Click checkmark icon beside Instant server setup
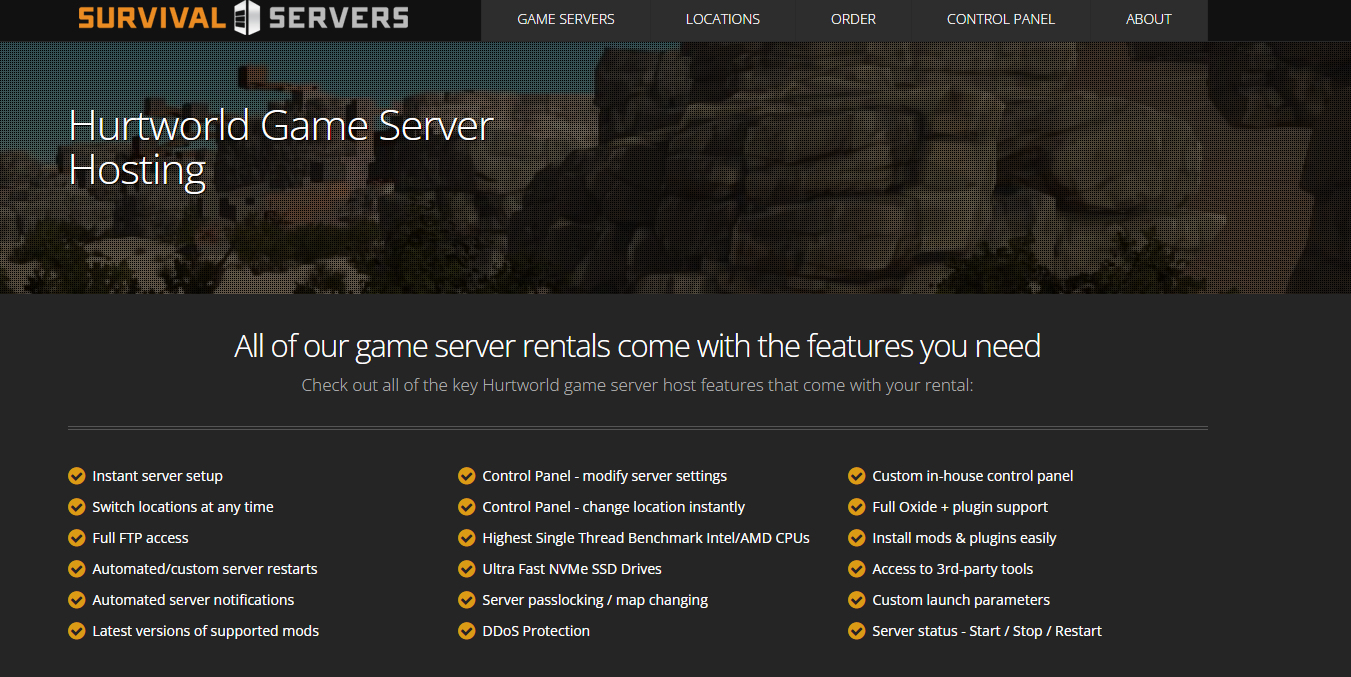 pos(76,476)
